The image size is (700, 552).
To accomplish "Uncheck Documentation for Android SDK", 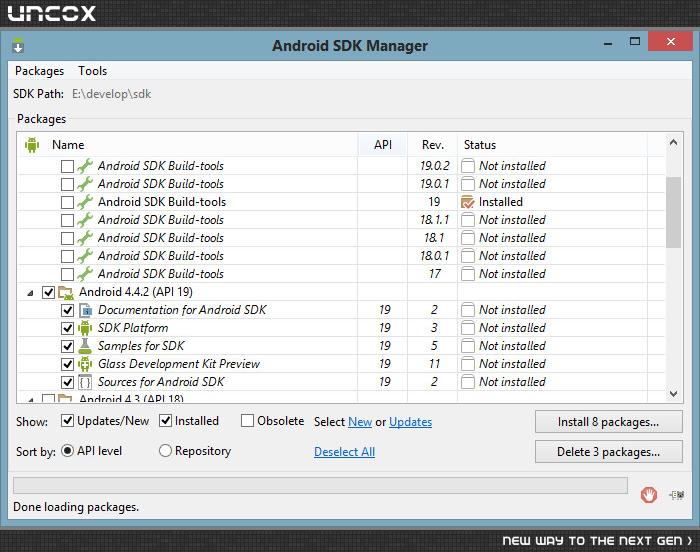I will click(x=67, y=310).
